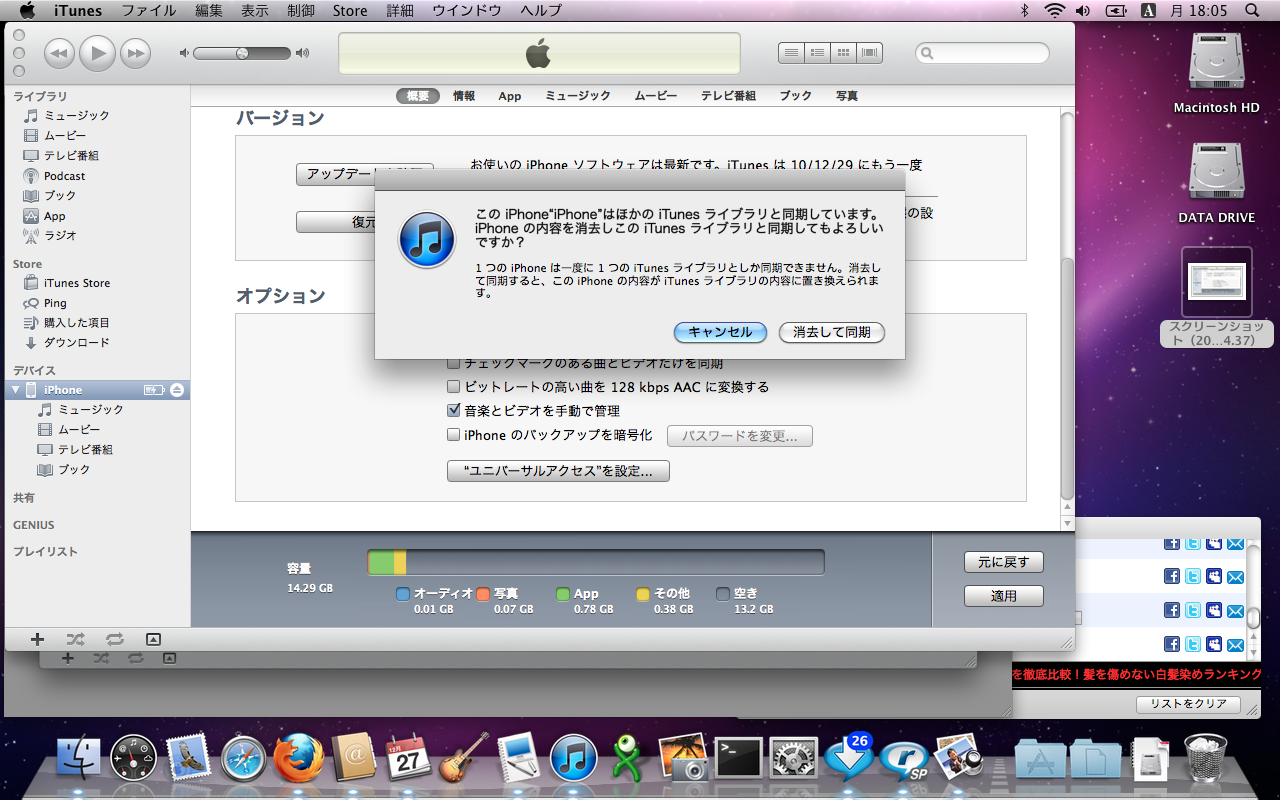
Task: Click the iPhone eject icon
Action: point(177,390)
